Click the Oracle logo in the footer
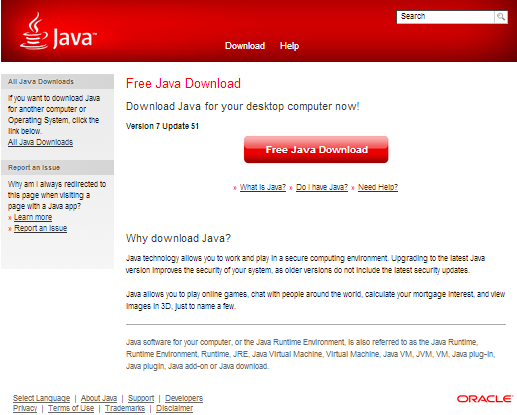This screenshot has width=517, height=415. coord(485,399)
